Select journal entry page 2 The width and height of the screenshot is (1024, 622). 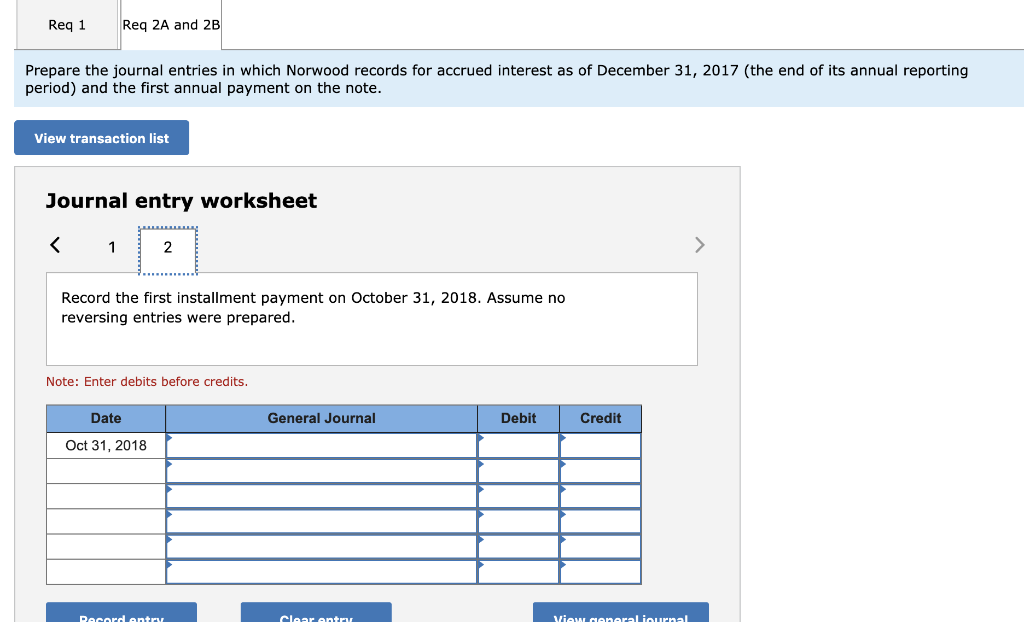tap(167, 247)
